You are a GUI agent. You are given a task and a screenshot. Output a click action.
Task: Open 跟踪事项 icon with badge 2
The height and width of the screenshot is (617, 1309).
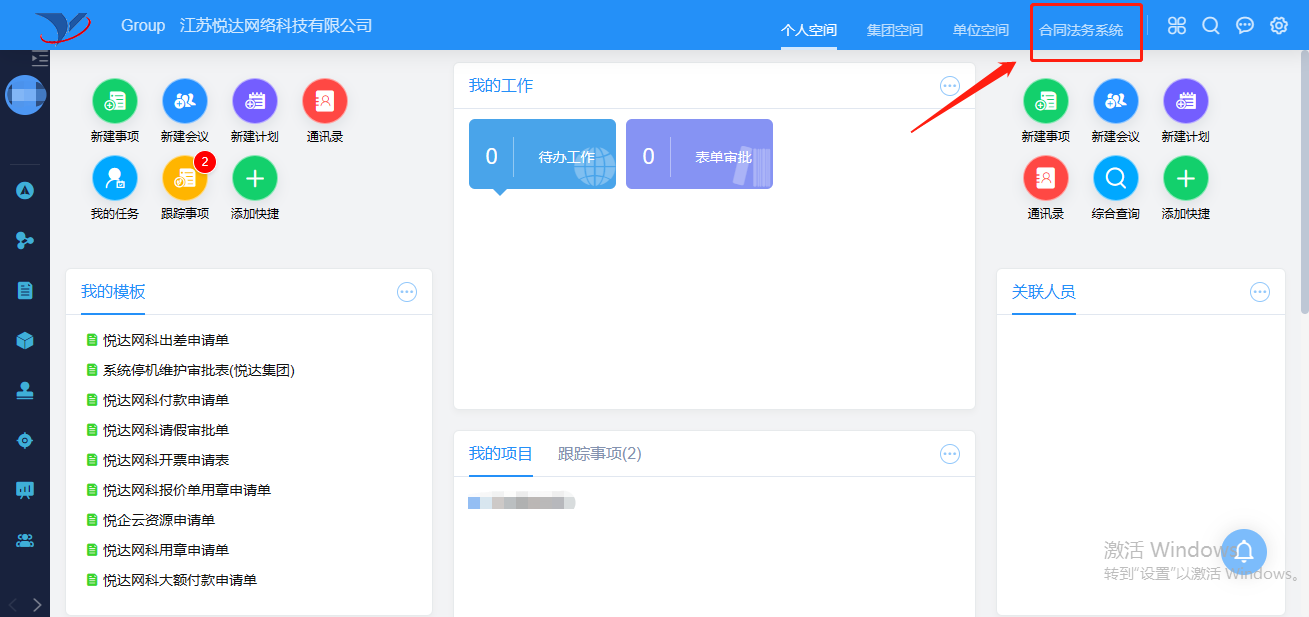tap(185, 177)
